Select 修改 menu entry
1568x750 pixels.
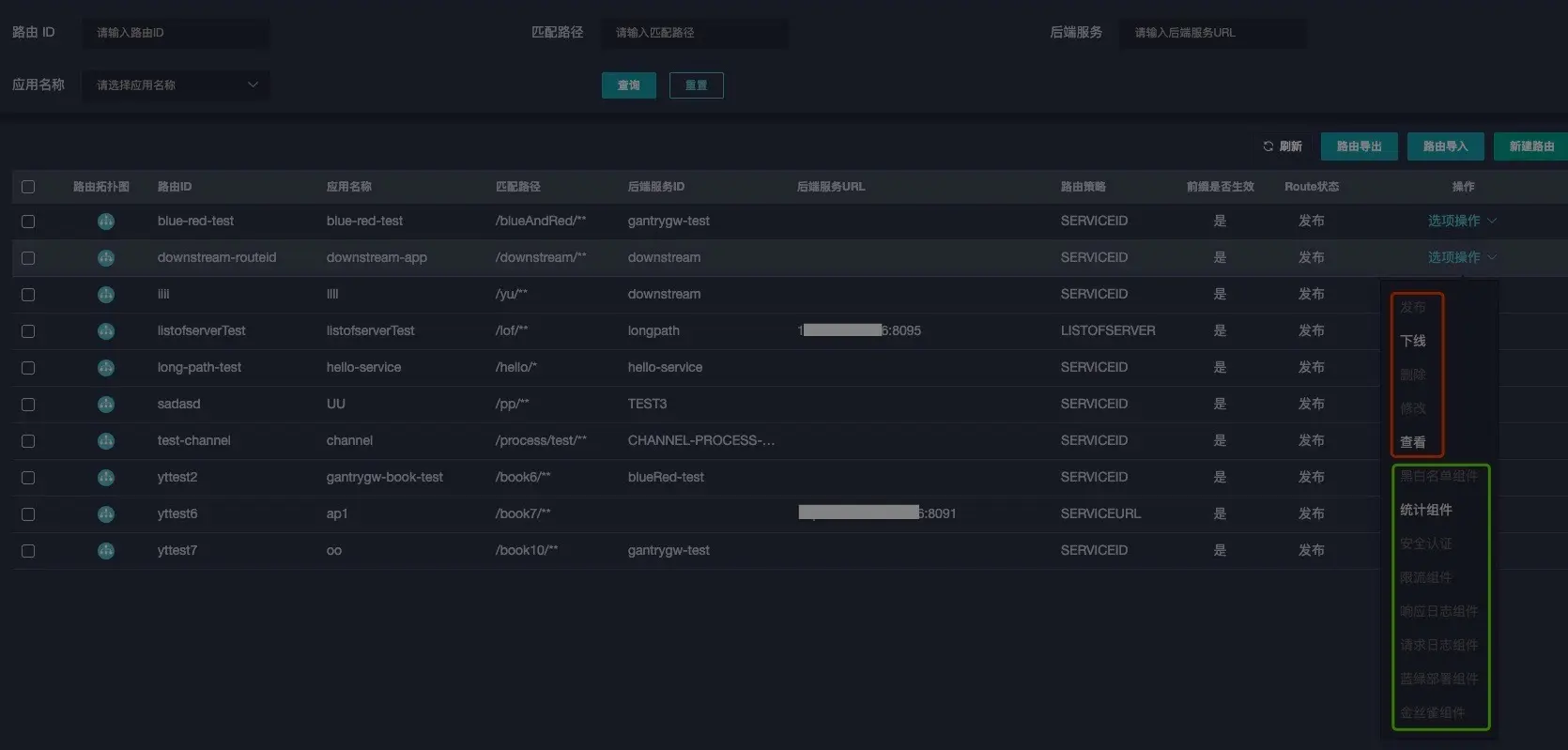[1413, 408]
